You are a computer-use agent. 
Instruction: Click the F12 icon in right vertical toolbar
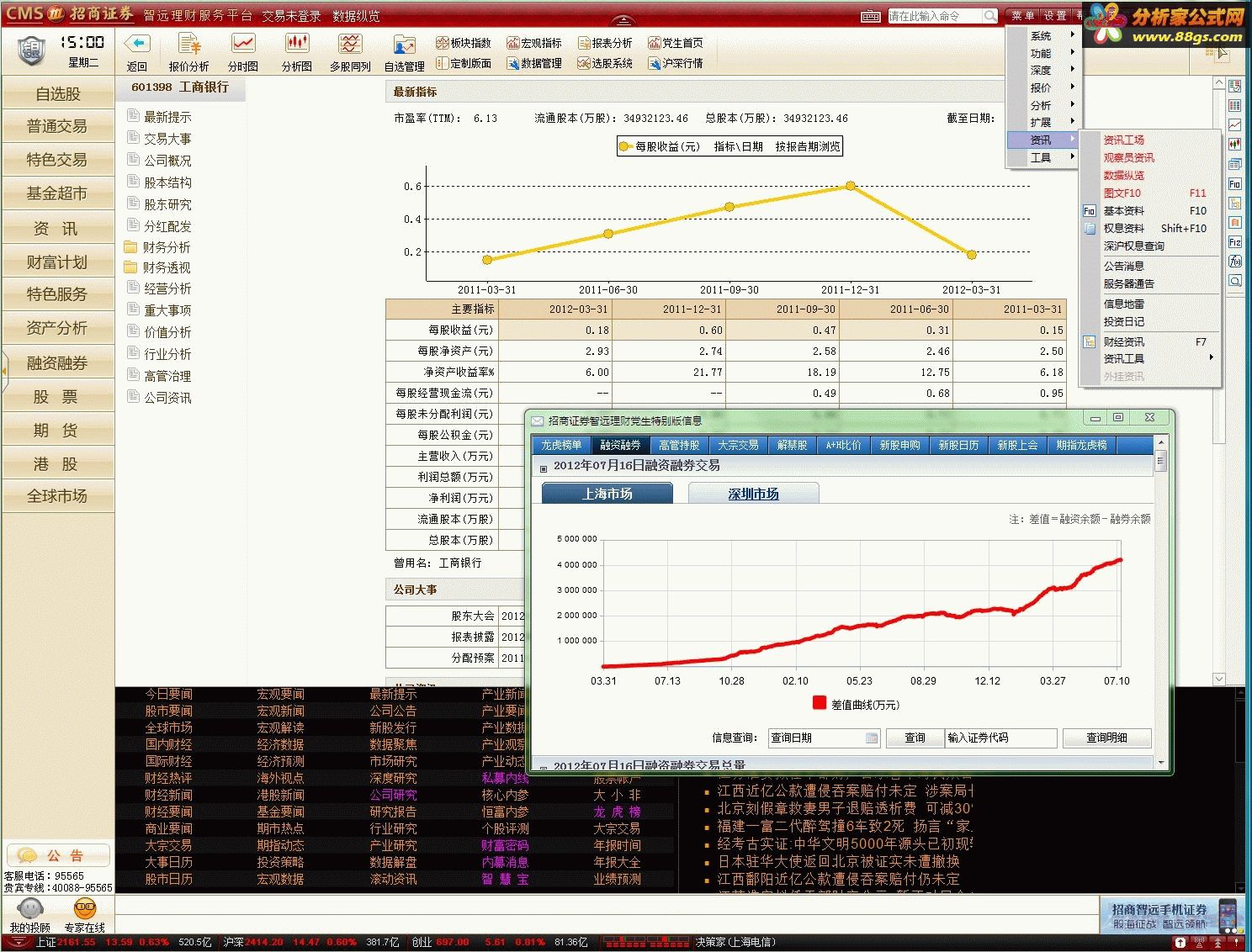pos(1234,241)
